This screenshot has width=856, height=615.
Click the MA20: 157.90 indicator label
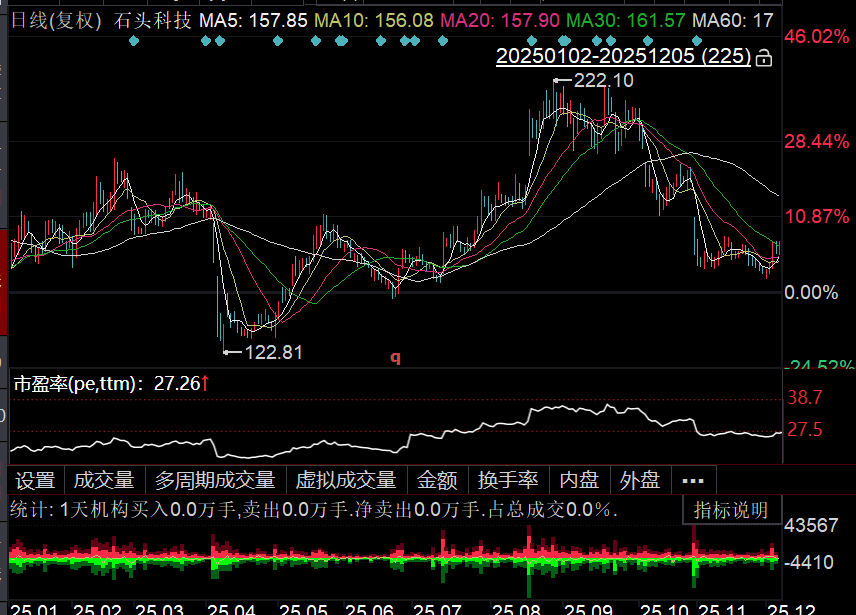[x=500, y=21]
